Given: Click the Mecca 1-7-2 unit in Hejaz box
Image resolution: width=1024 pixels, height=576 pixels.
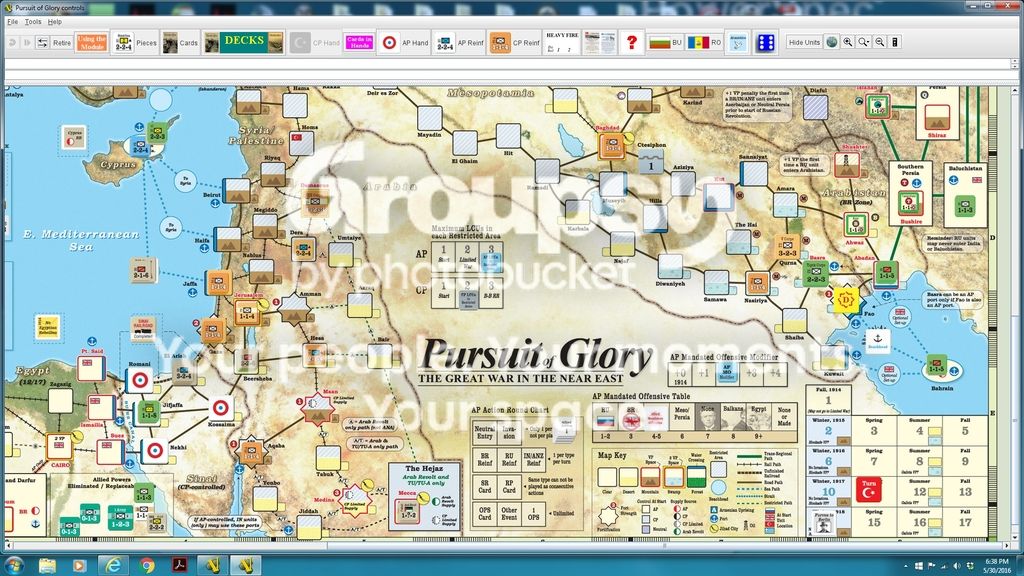Looking at the screenshot, I should [408, 511].
